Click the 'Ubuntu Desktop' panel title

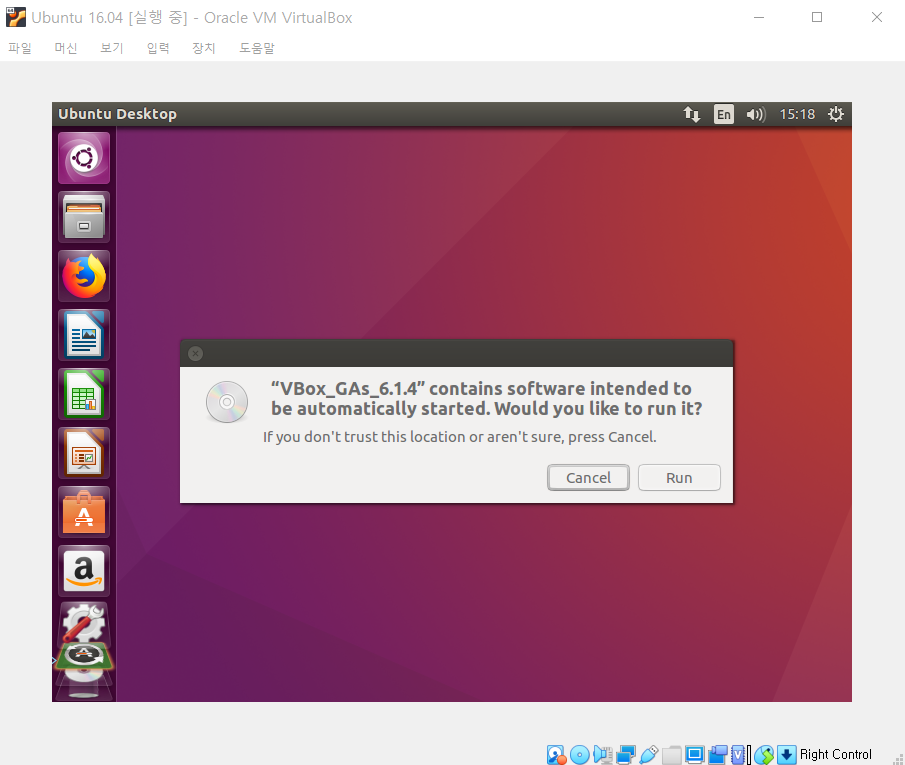pyautogui.click(x=117, y=114)
